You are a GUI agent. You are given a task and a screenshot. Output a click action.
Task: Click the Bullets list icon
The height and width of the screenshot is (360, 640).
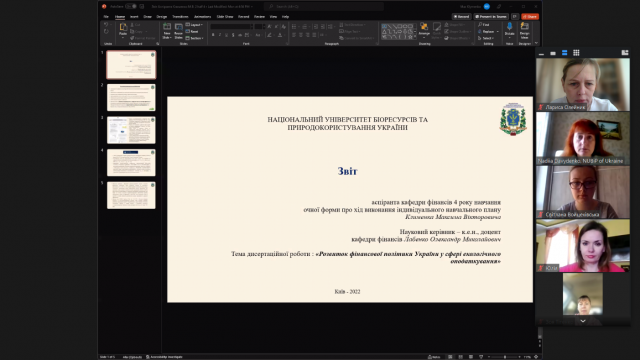(x=294, y=27)
